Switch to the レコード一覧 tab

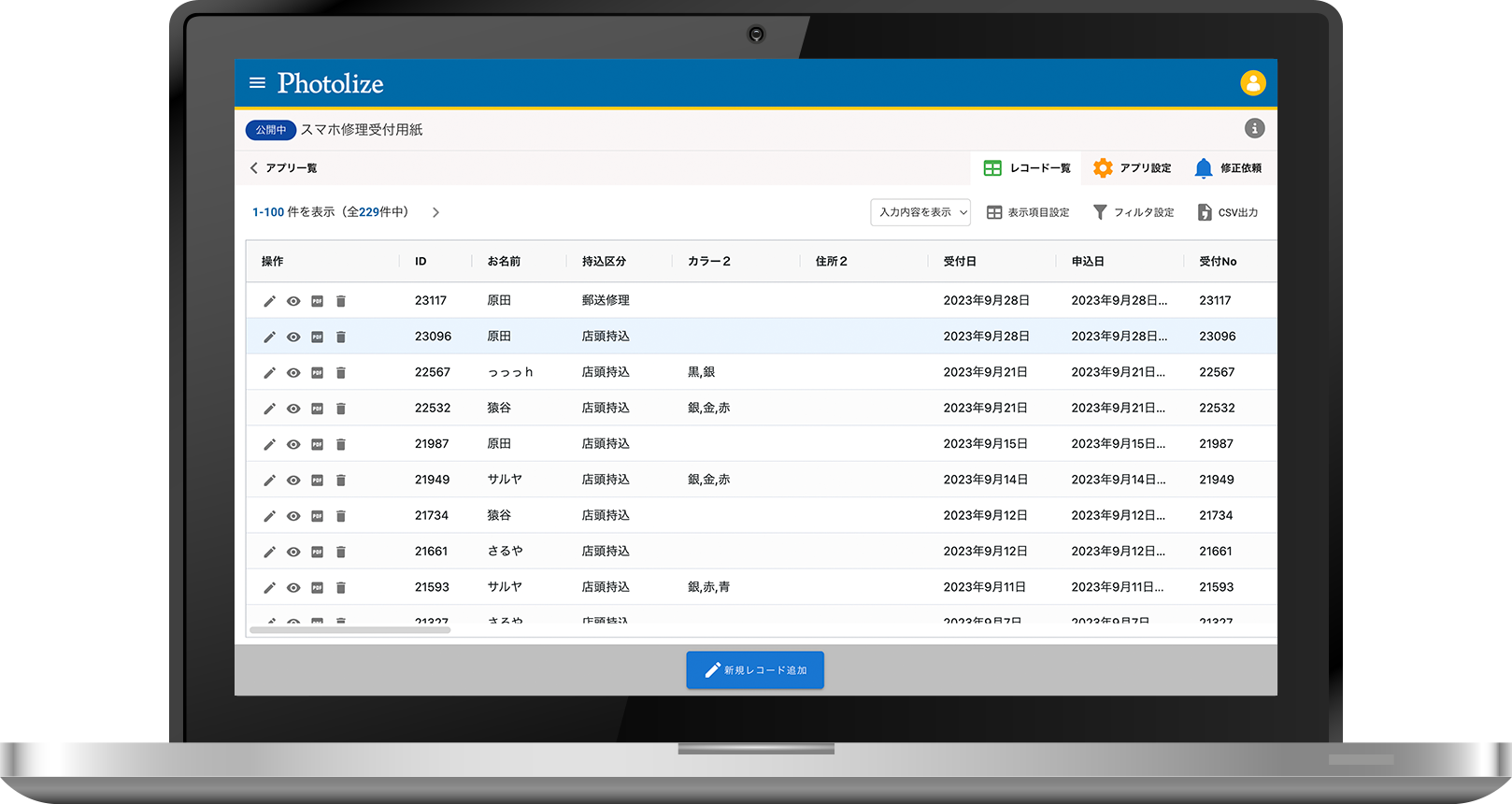(x=1027, y=168)
